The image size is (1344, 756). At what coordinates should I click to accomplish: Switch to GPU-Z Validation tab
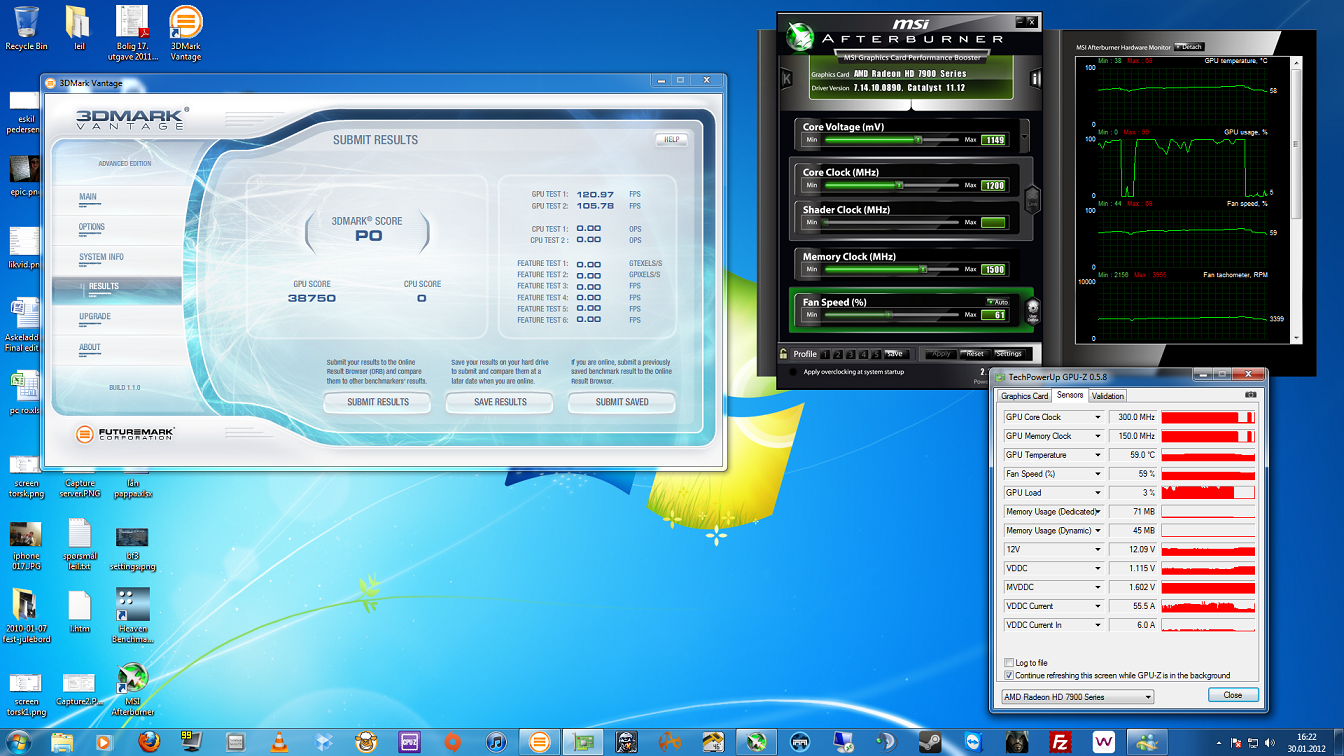[x=1108, y=396]
